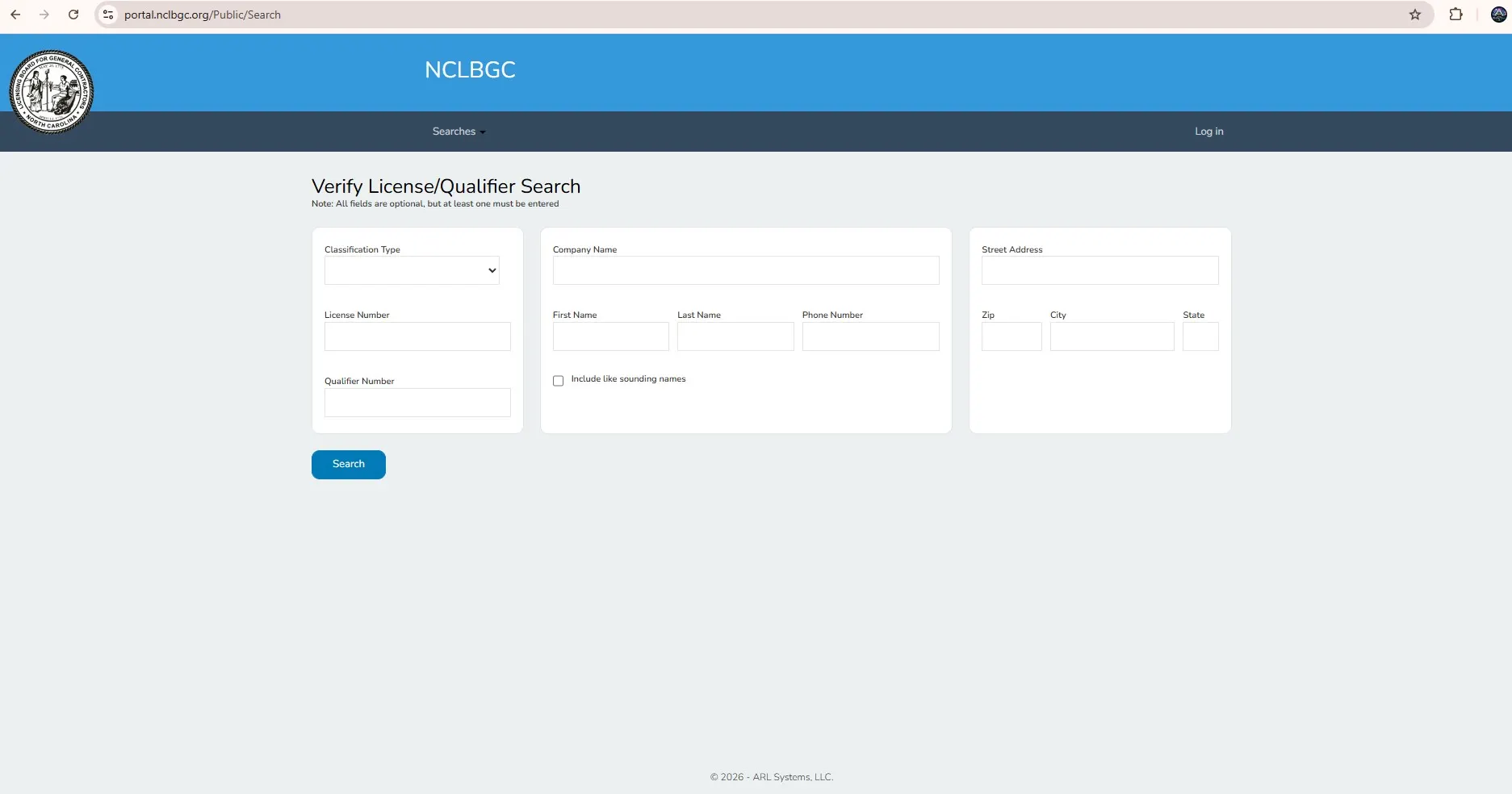Viewport: 1512px width, 794px height.
Task: Click the blue Search button
Action: pos(349,465)
